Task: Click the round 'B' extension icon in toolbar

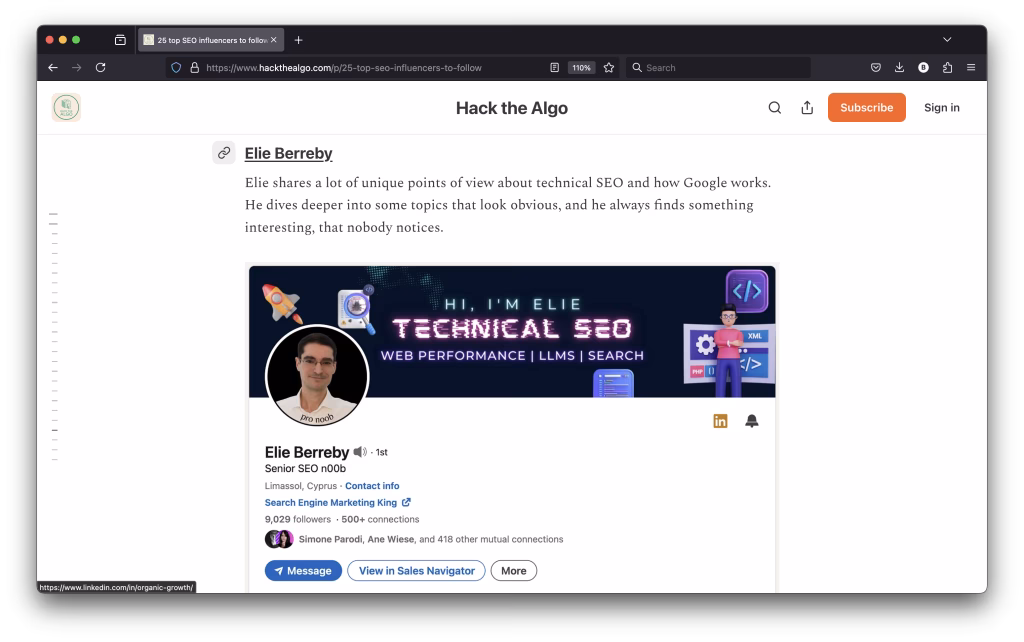Action: 923,67
